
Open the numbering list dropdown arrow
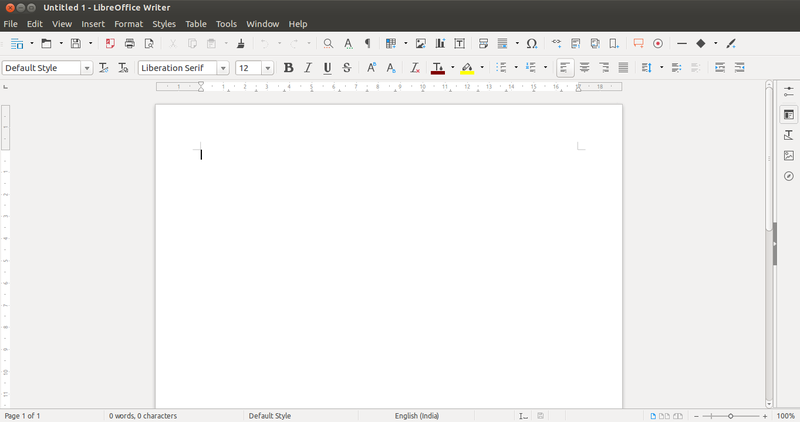tap(545, 68)
